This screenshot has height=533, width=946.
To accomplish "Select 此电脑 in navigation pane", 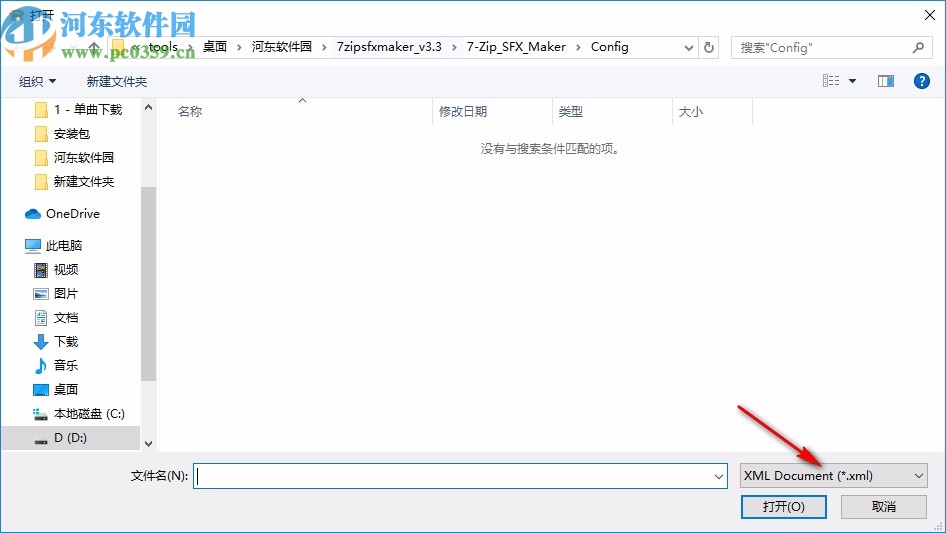I will point(53,246).
